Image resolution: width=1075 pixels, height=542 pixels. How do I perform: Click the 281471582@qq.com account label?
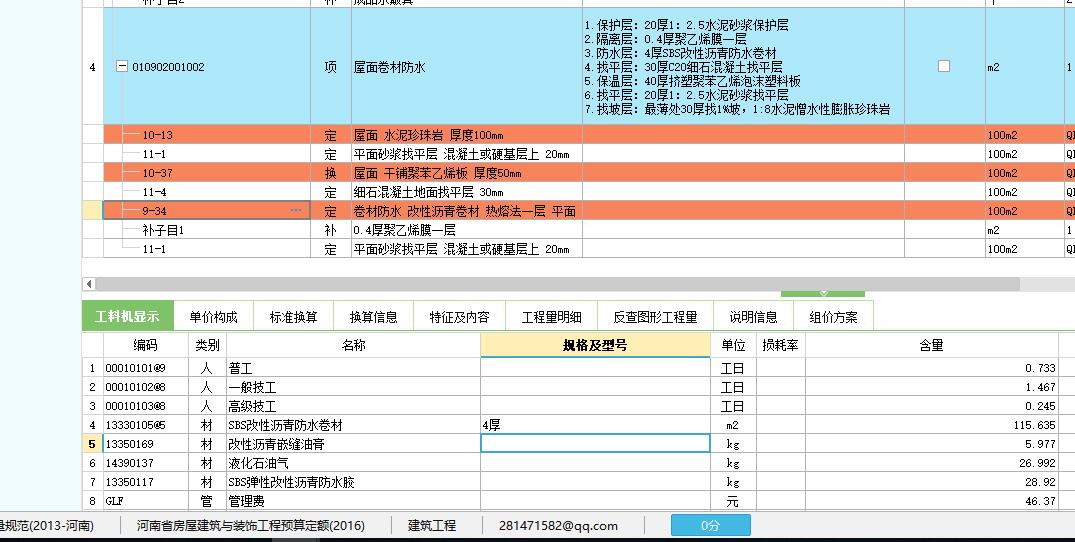pos(558,526)
